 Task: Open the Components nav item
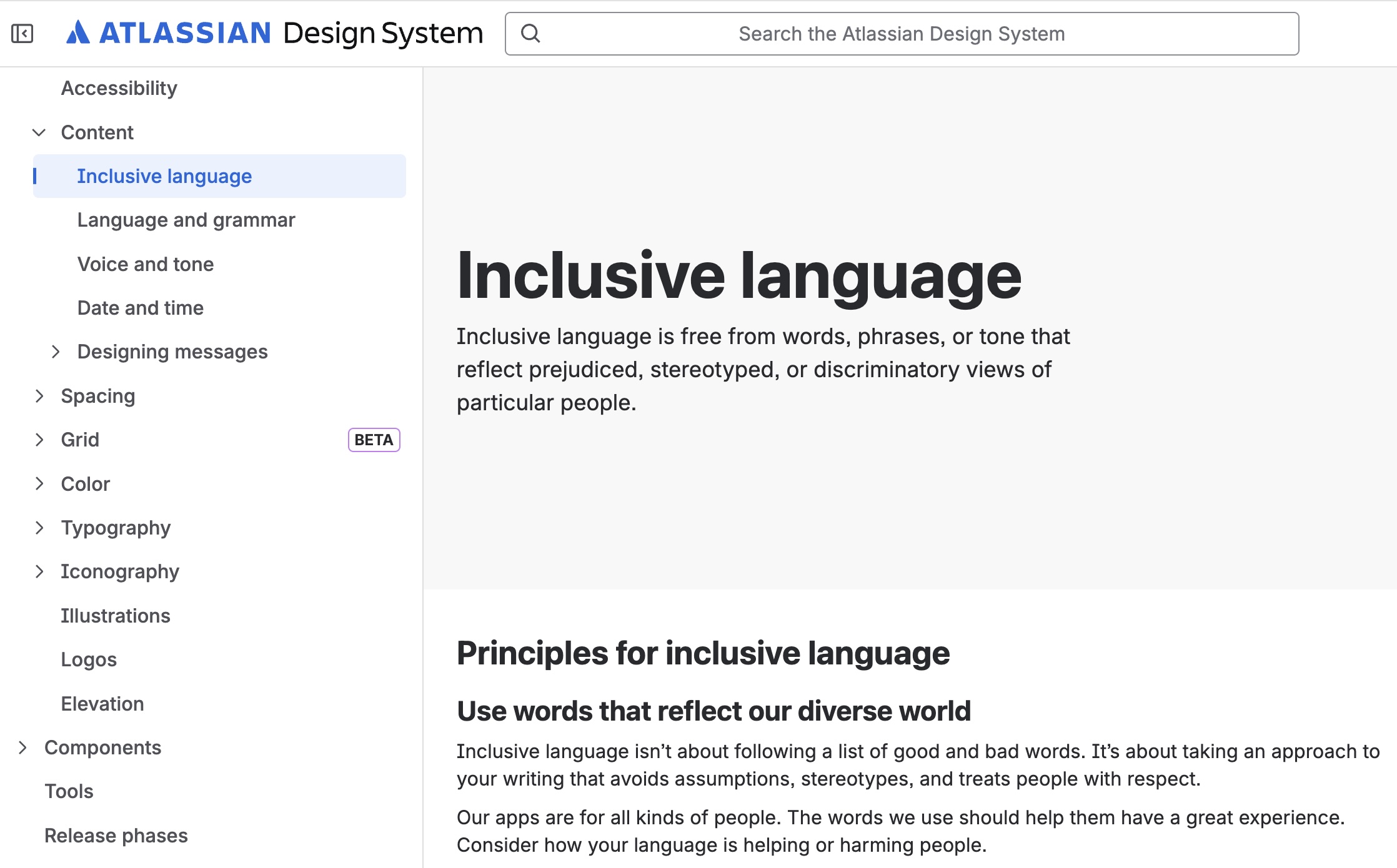[103, 747]
